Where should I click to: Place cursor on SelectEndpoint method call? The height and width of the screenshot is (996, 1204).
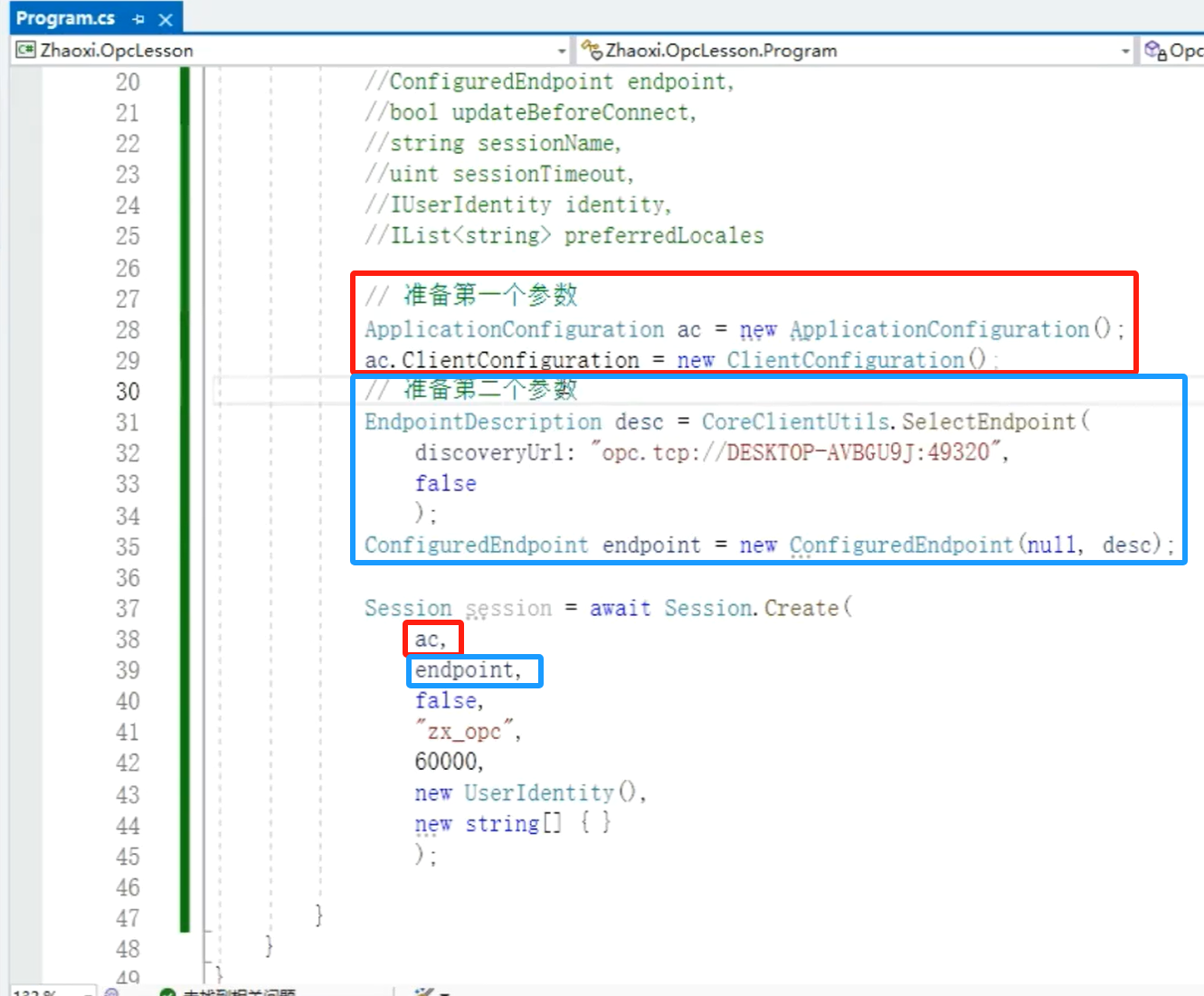(988, 422)
